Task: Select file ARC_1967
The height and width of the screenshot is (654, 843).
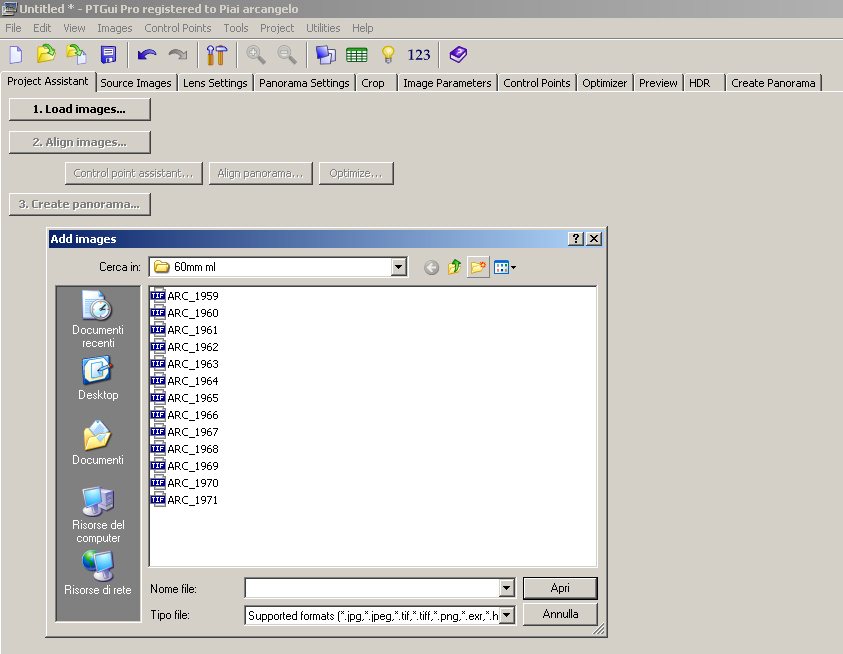Action: coord(185,432)
